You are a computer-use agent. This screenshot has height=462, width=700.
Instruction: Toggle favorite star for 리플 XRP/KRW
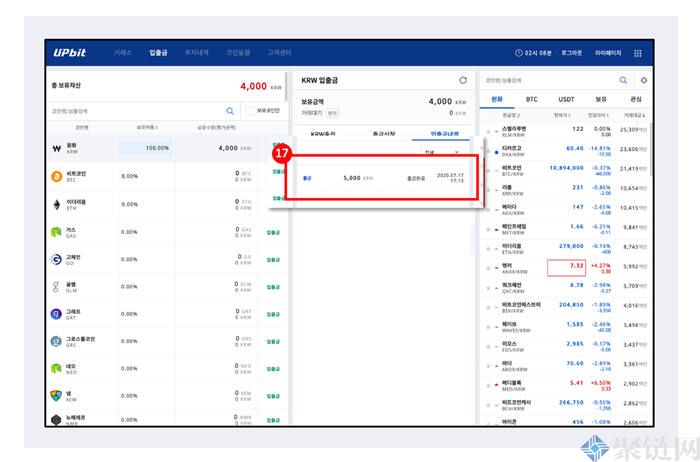click(488, 188)
